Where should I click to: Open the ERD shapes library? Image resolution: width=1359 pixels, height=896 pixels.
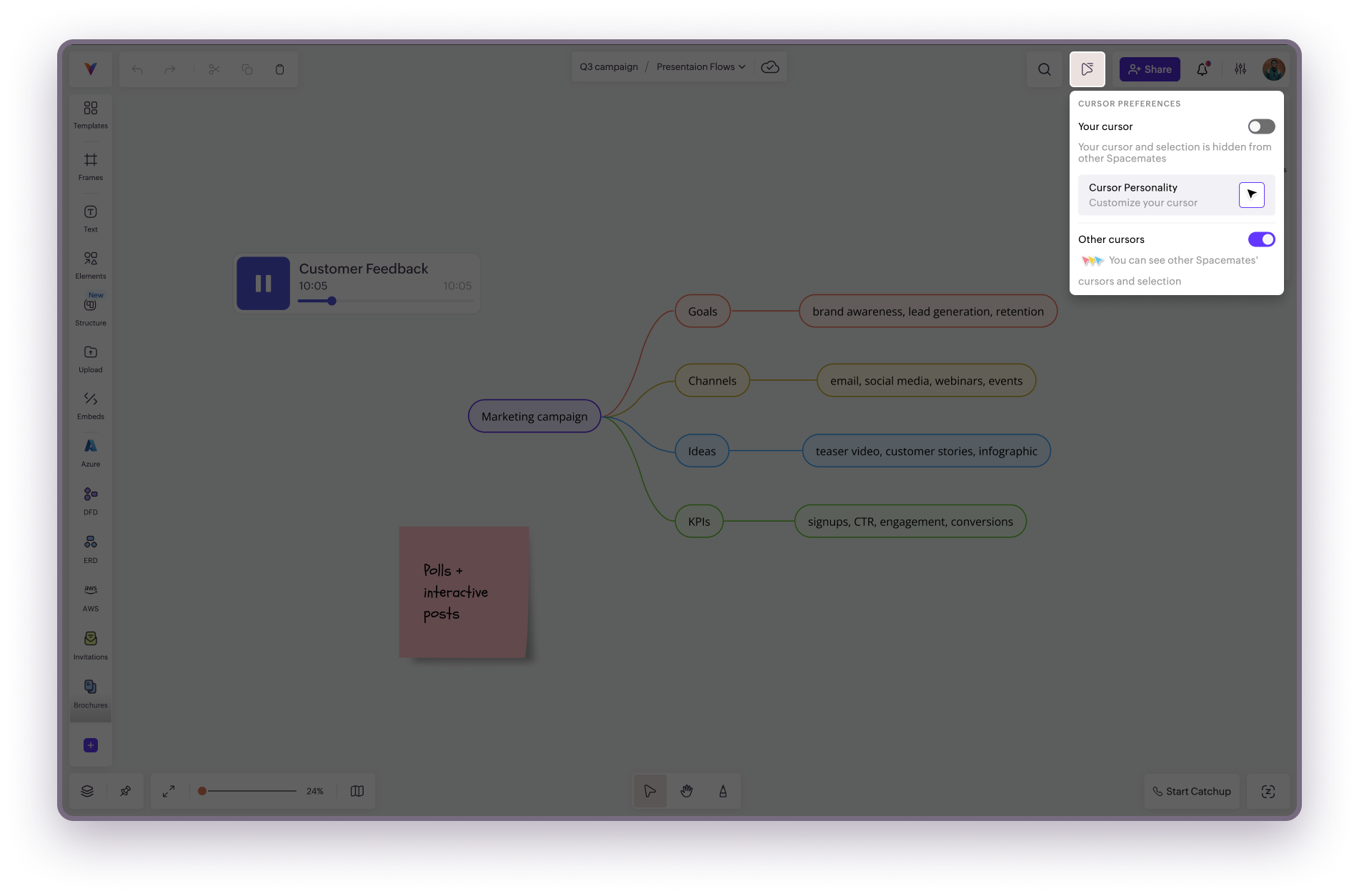click(x=91, y=549)
